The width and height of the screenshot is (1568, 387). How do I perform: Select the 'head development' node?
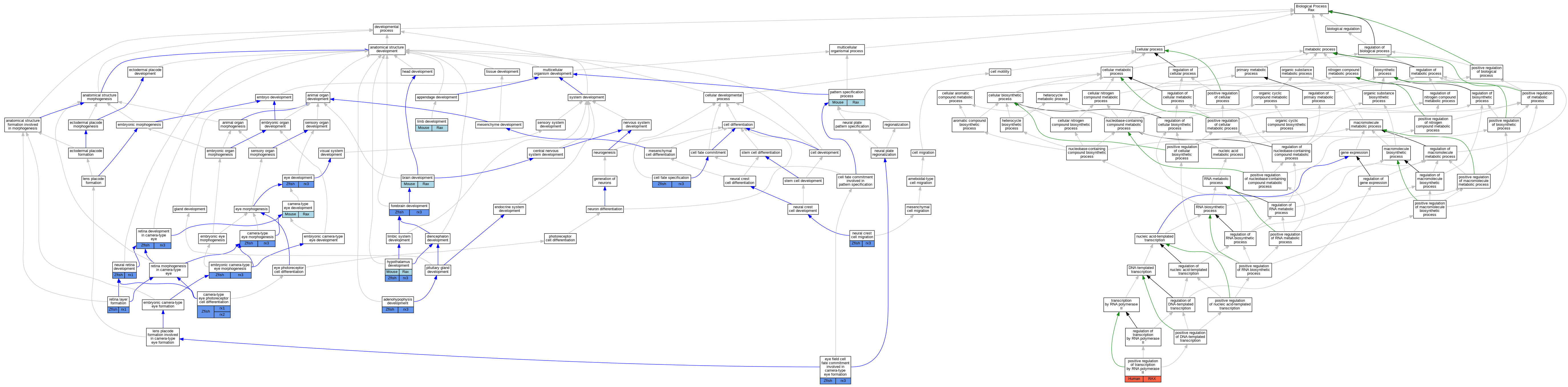[x=417, y=72]
